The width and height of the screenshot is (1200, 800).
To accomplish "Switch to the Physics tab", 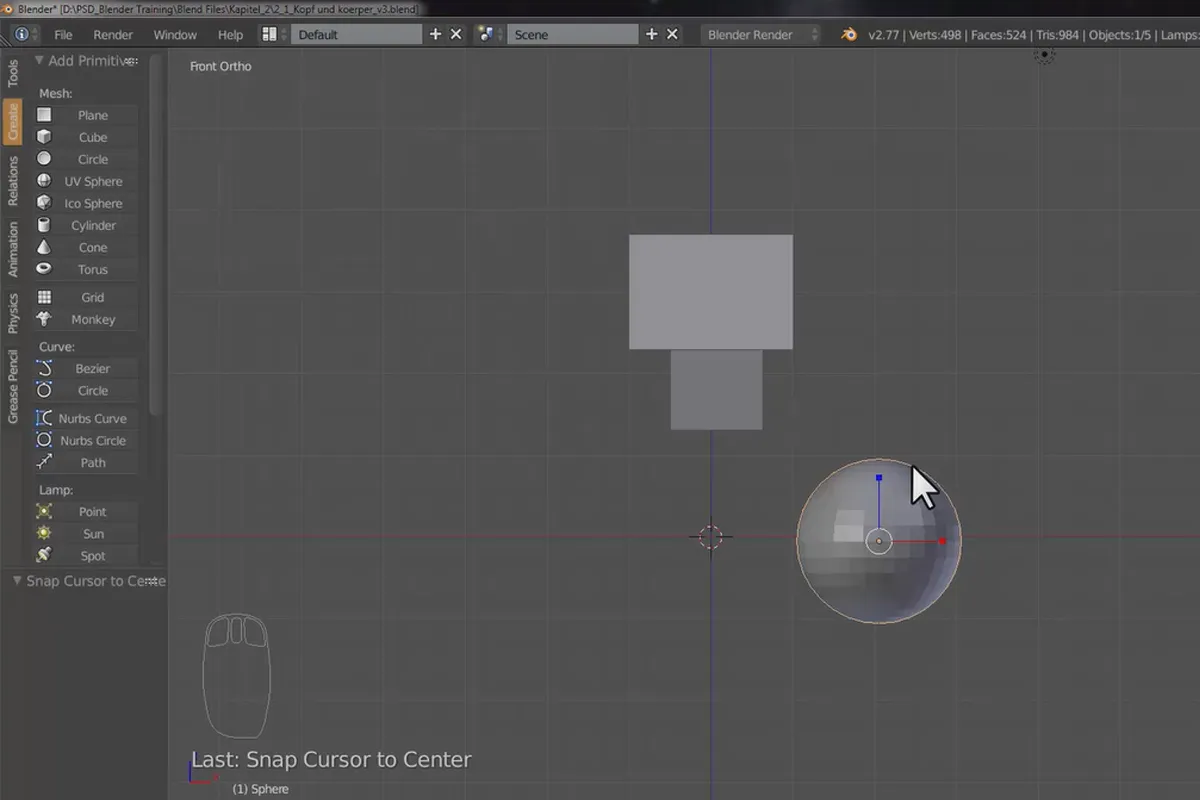I will (x=13, y=313).
